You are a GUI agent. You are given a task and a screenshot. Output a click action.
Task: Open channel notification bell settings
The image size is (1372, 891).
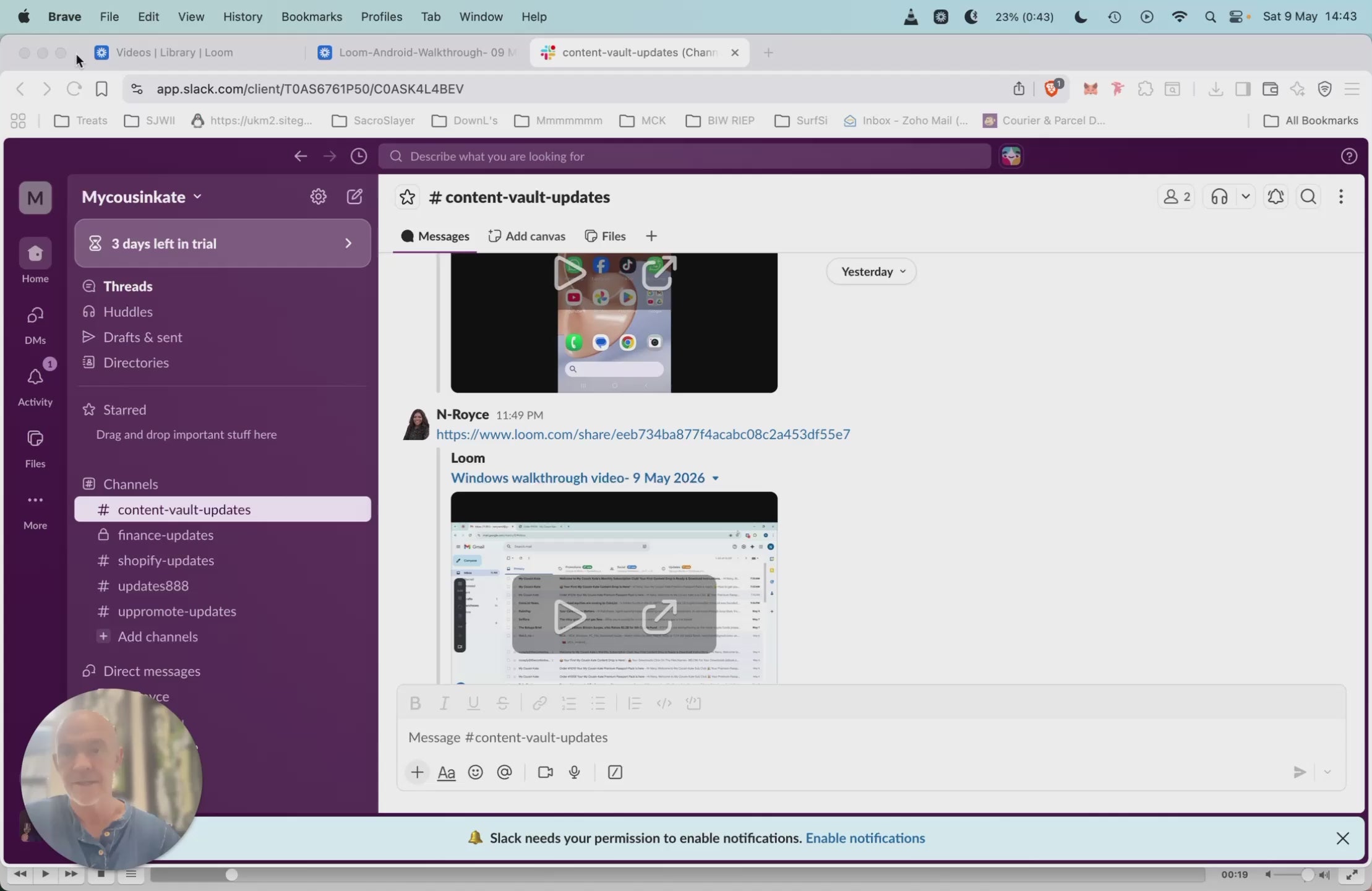pos(1276,197)
